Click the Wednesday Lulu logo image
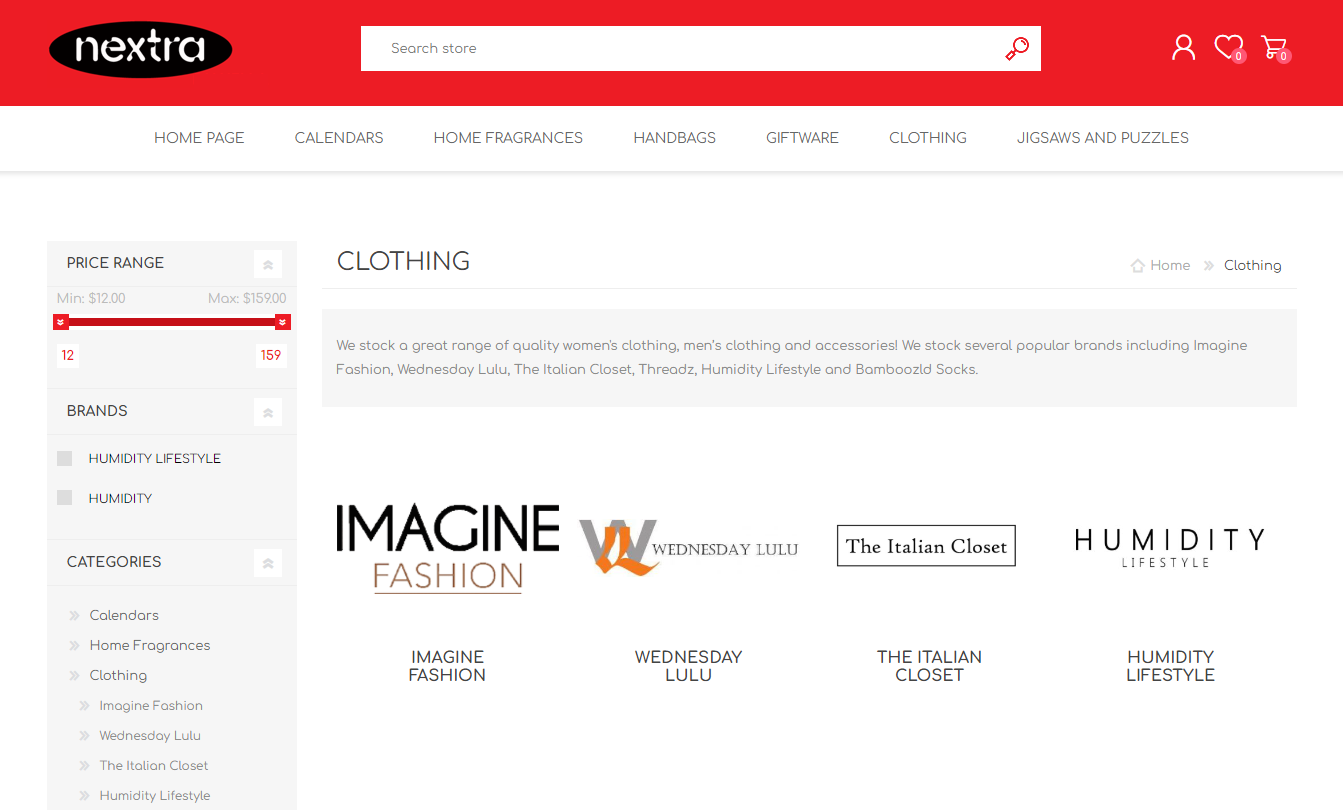 click(688, 548)
